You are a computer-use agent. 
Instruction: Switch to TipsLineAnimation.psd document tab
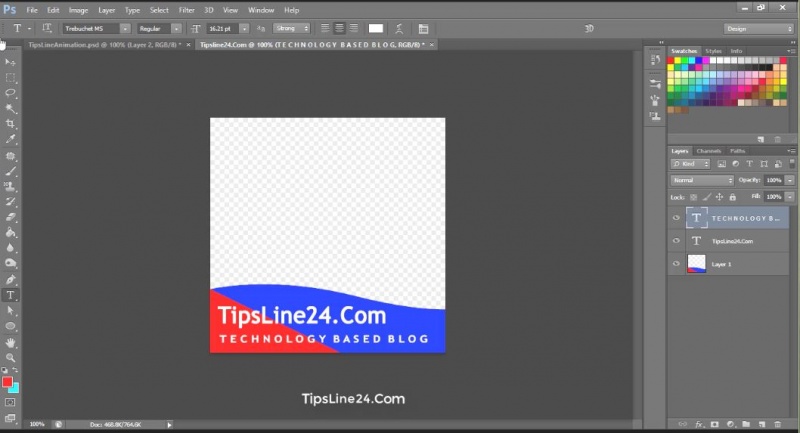click(x=105, y=45)
